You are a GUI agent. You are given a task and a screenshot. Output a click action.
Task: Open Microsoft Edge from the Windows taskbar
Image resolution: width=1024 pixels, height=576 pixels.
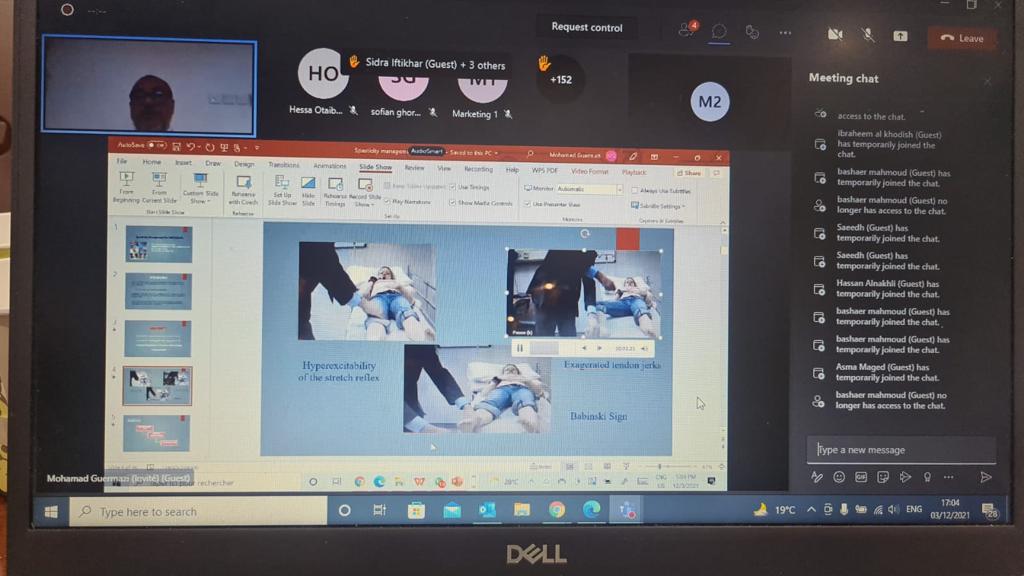(x=592, y=509)
